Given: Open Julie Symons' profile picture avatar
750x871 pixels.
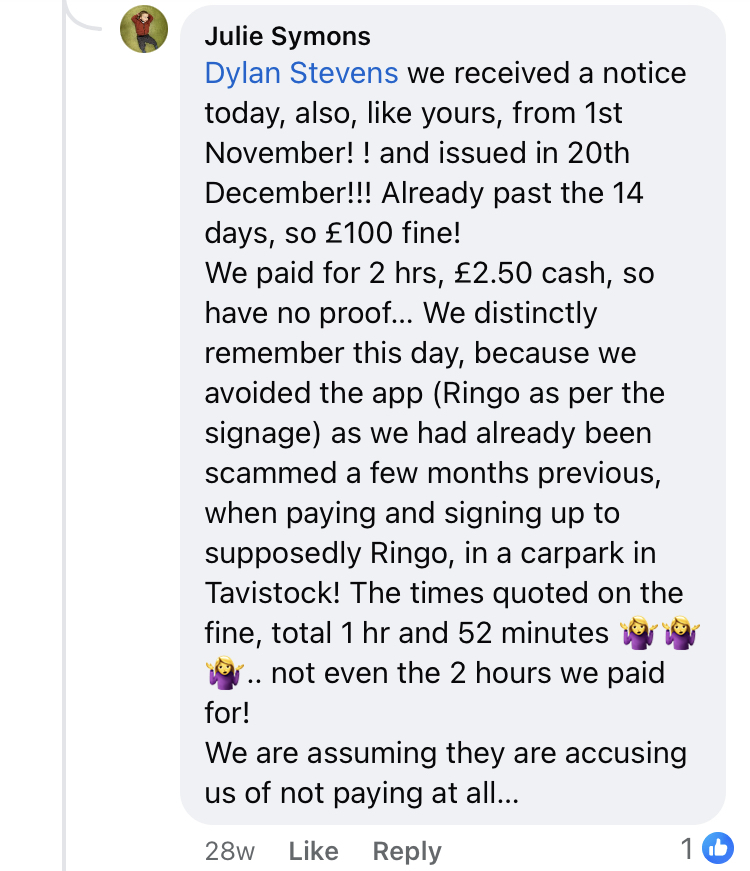Looking at the screenshot, I should point(144,29).
